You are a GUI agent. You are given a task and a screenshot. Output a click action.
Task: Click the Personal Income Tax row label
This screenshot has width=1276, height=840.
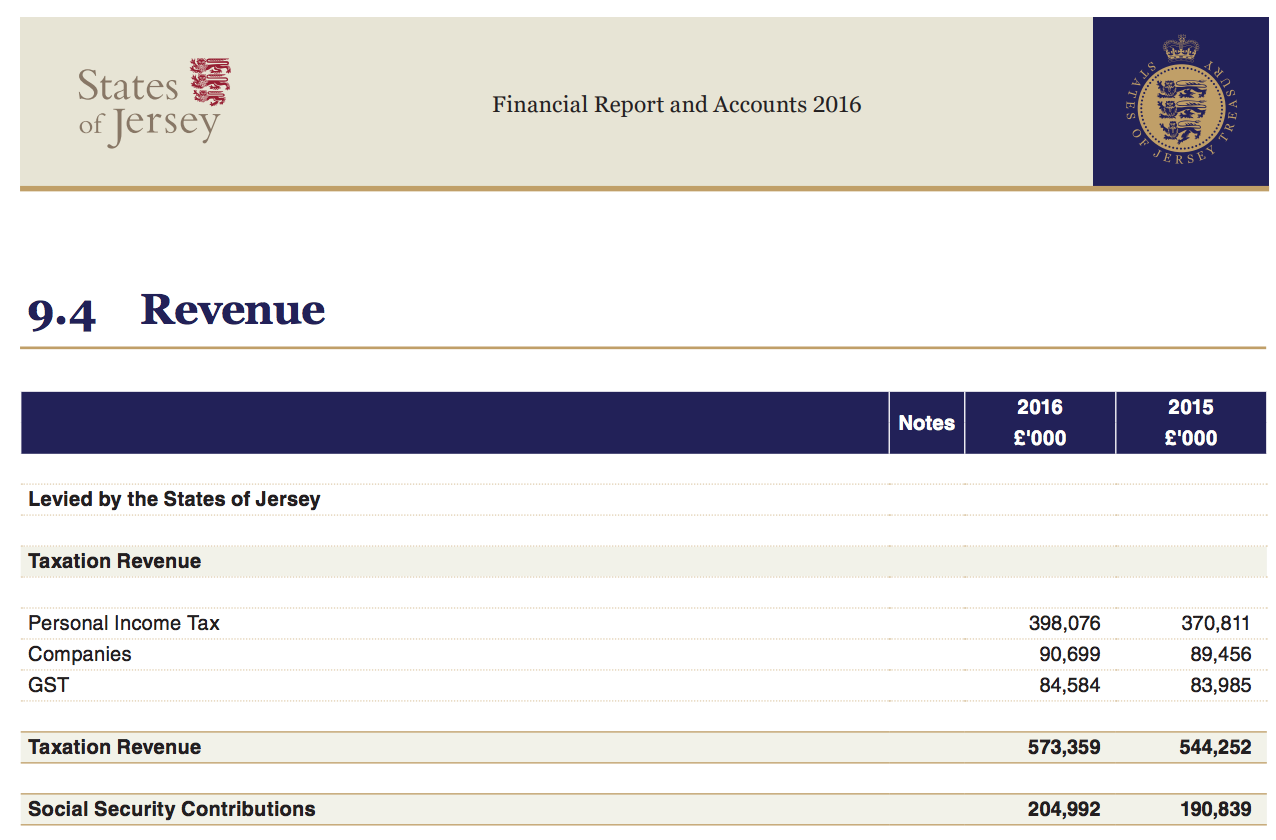point(124,623)
